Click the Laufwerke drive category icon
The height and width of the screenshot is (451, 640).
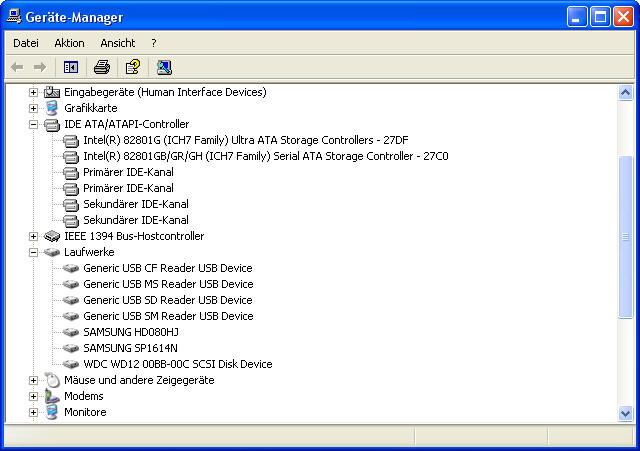[52, 252]
